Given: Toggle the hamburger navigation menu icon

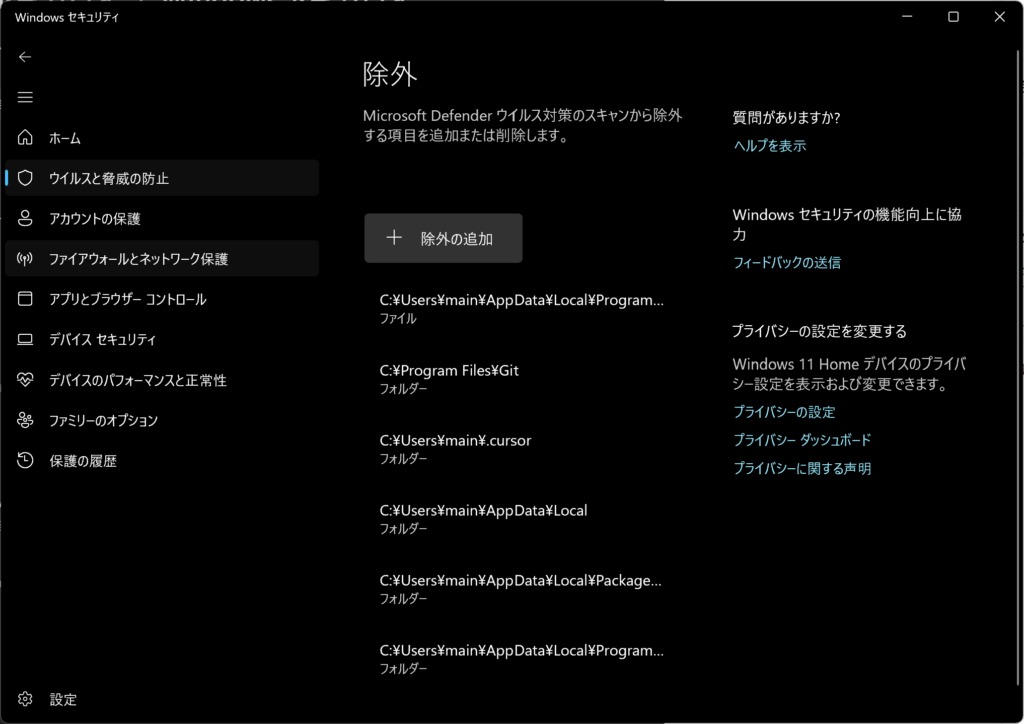Looking at the screenshot, I should (25, 97).
